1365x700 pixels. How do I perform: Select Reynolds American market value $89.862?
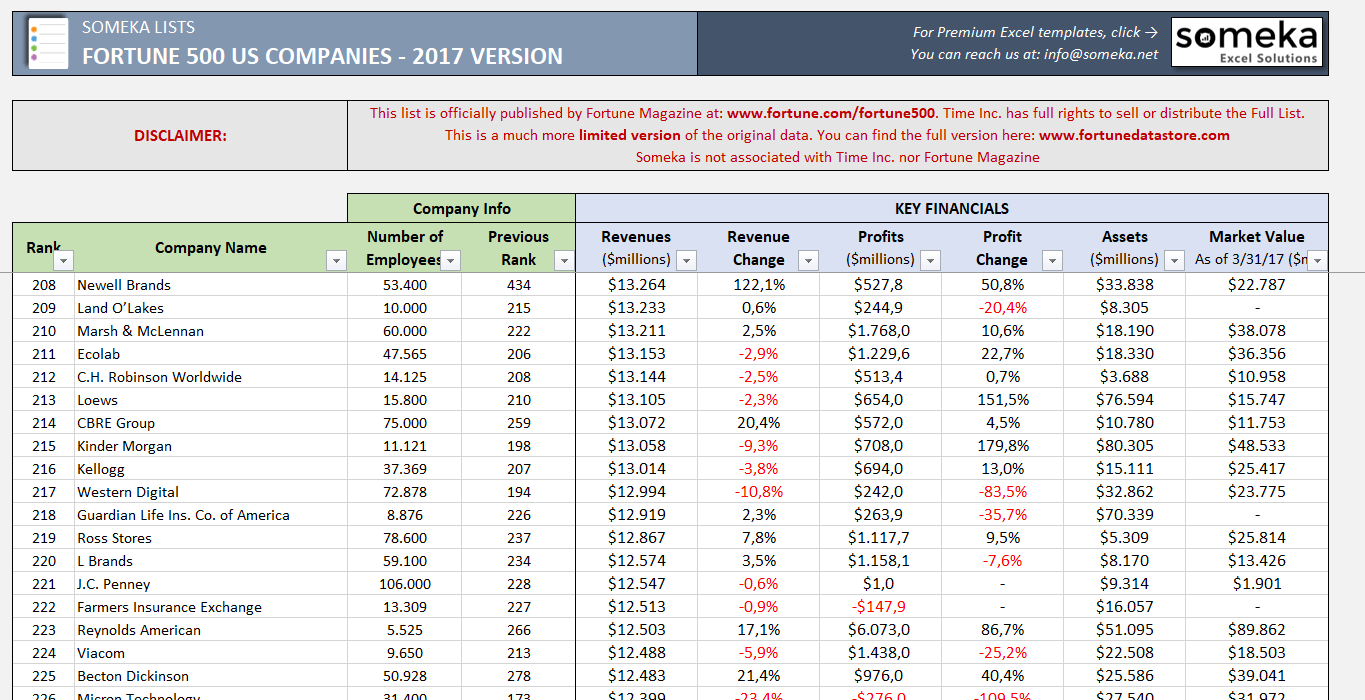(1257, 630)
